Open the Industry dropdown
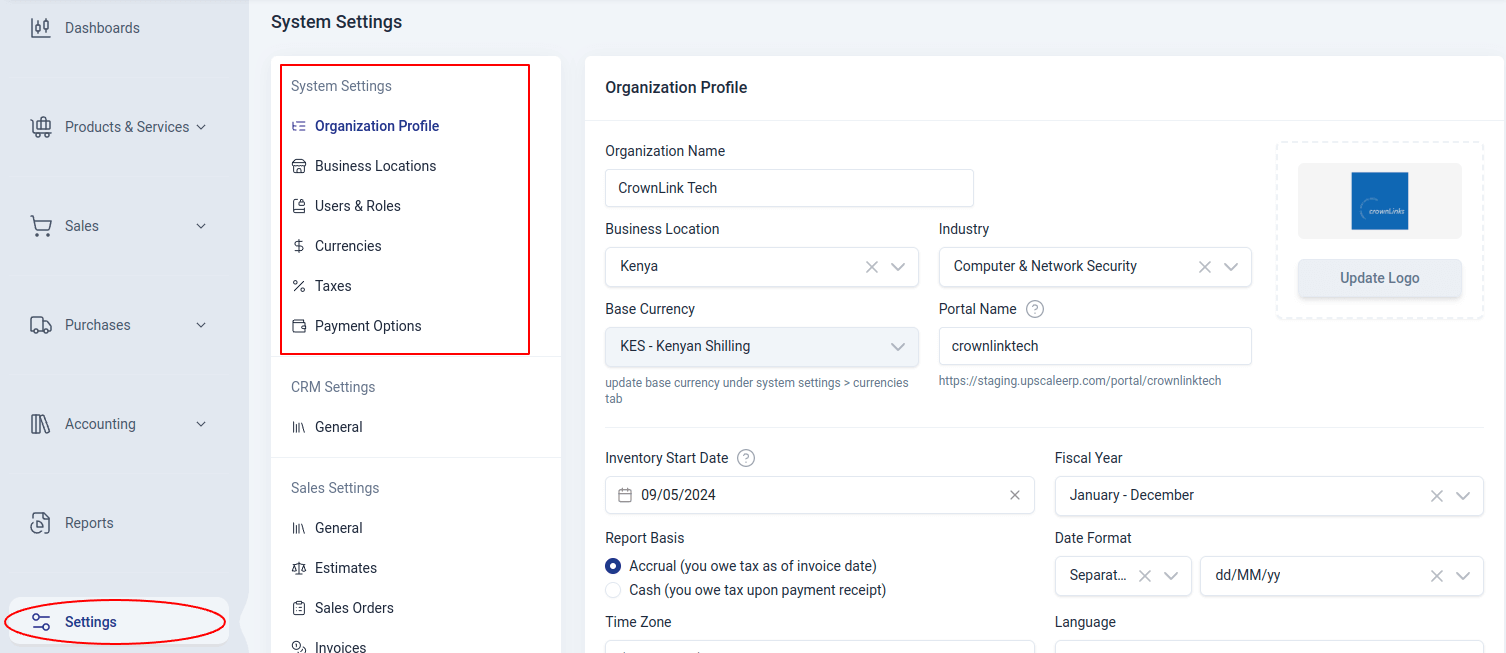The image size is (1506, 653). coord(1231,267)
